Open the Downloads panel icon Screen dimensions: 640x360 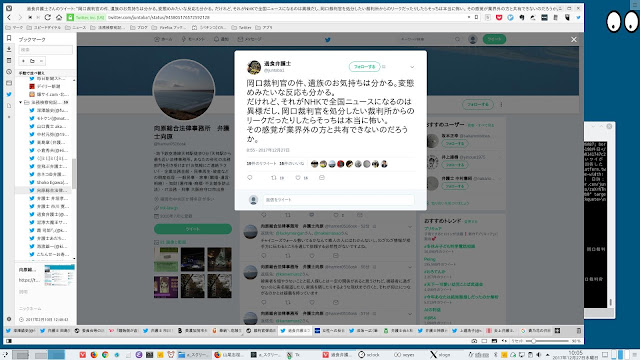(9, 49)
